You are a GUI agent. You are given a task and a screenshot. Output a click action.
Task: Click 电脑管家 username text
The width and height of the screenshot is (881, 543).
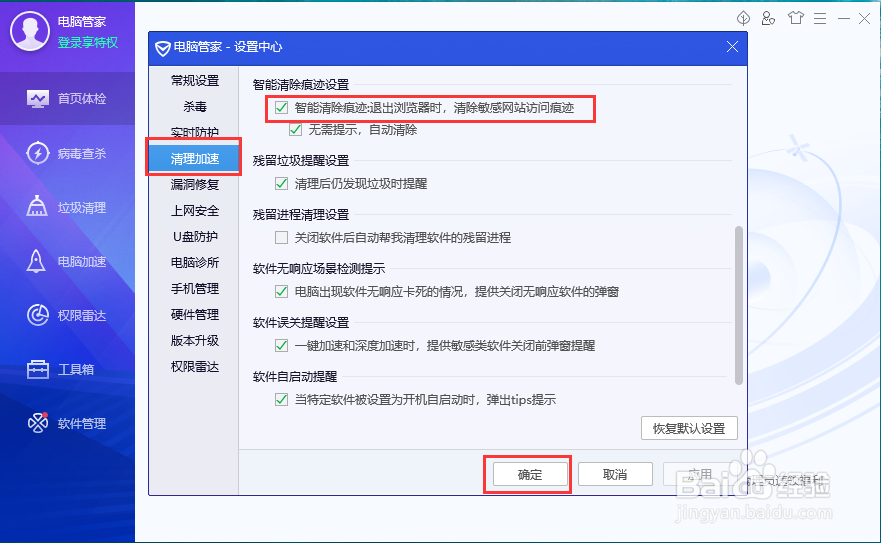point(81,21)
